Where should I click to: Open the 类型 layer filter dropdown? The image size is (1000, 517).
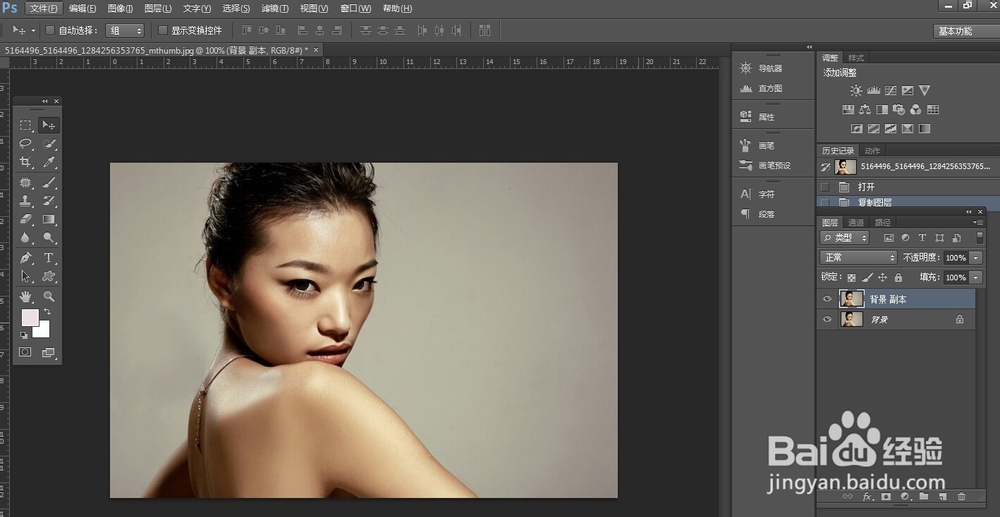tap(845, 238)
